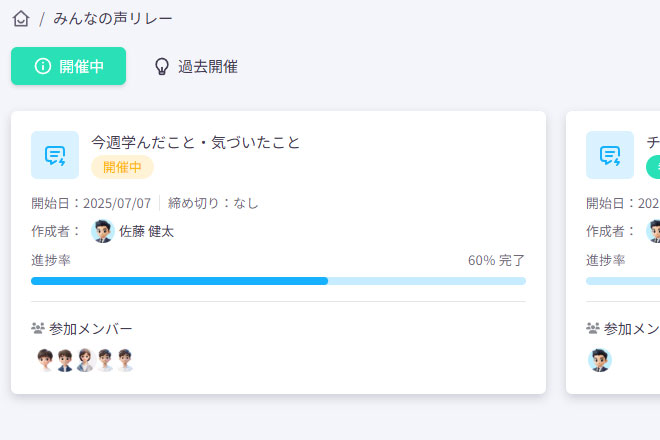
Task: Click the info icon in 開催中 tab
Action: [x=43, y=66]
